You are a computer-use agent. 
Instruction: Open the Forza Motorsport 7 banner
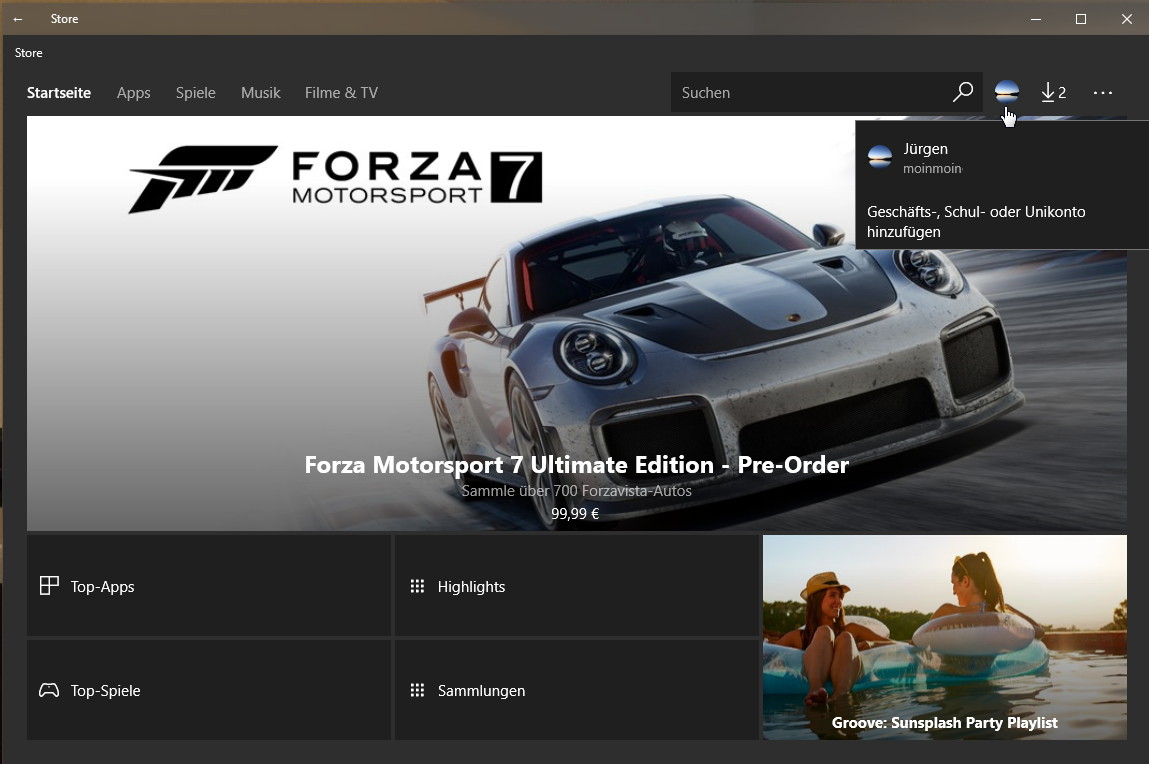point(577,323)
